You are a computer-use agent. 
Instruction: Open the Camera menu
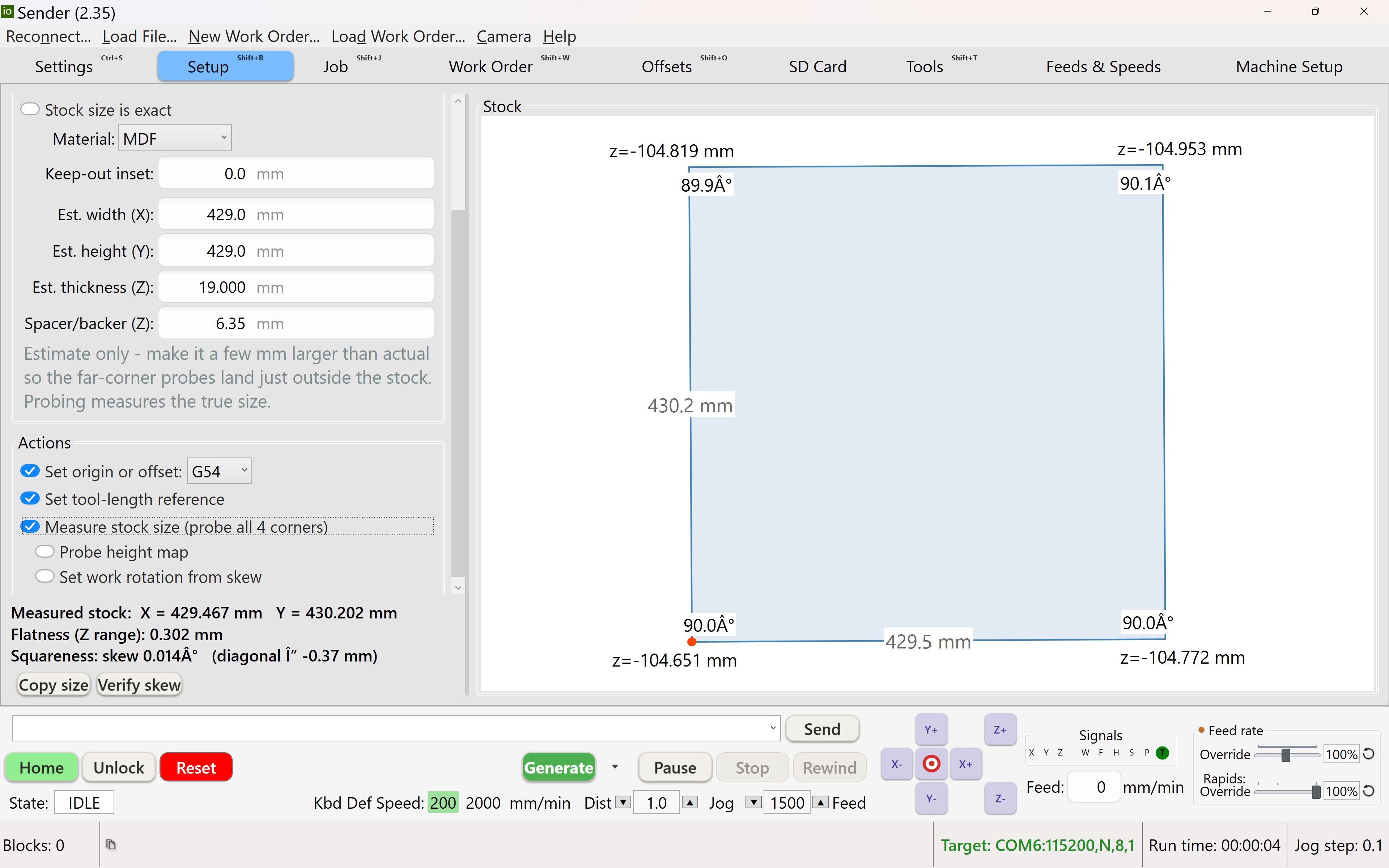[504, 36]
